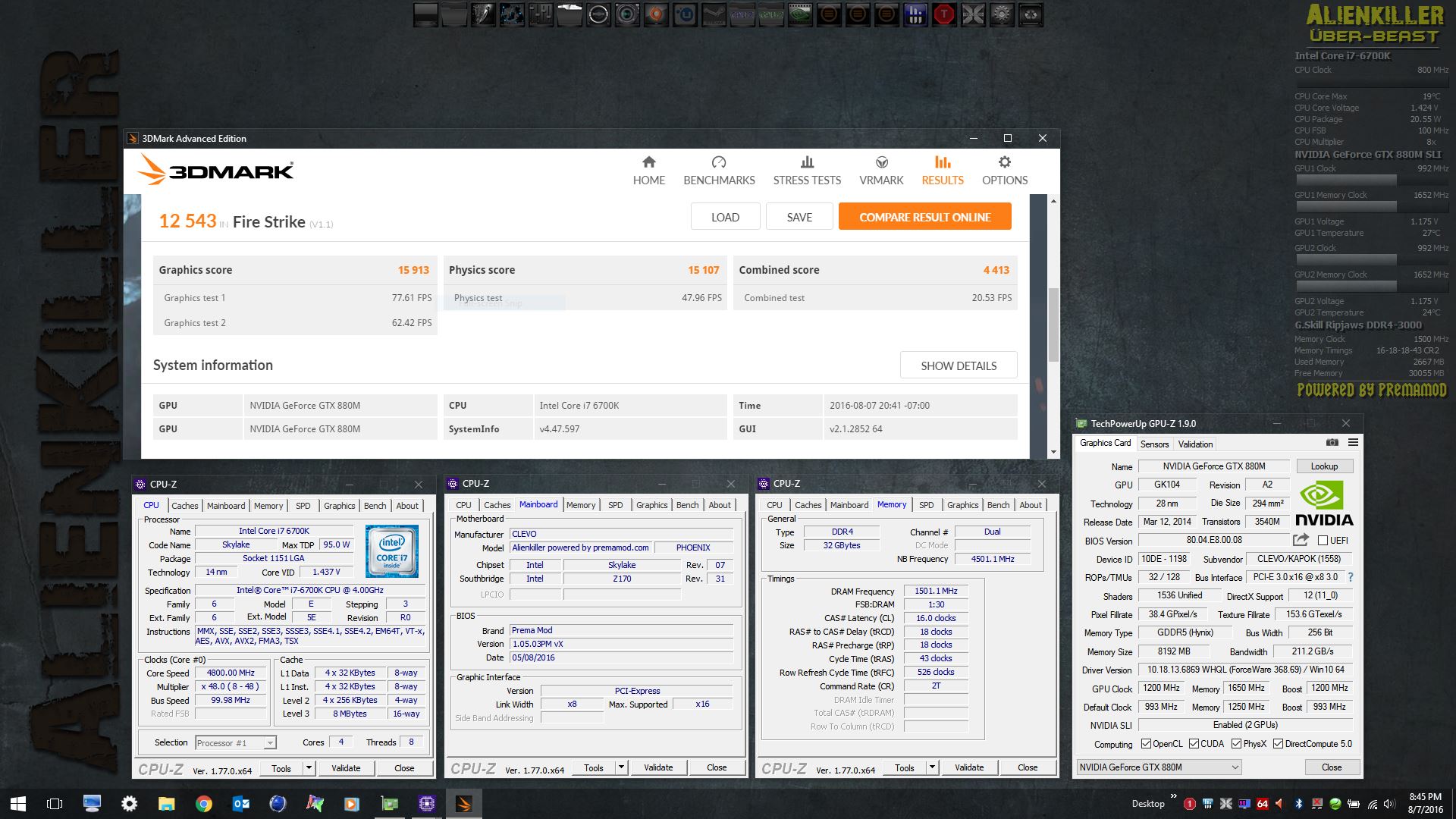Toggle the PhysX computing checkbox
The width and height of the screenshot is (1456, 819).
pos(1236,744)
